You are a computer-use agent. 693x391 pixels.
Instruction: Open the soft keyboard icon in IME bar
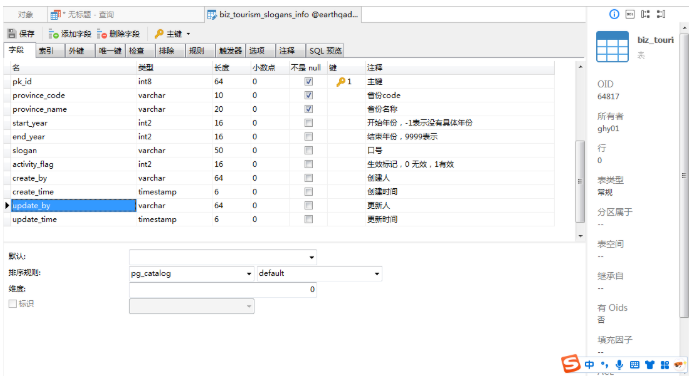pyautogui.click(x=634, y=364)
